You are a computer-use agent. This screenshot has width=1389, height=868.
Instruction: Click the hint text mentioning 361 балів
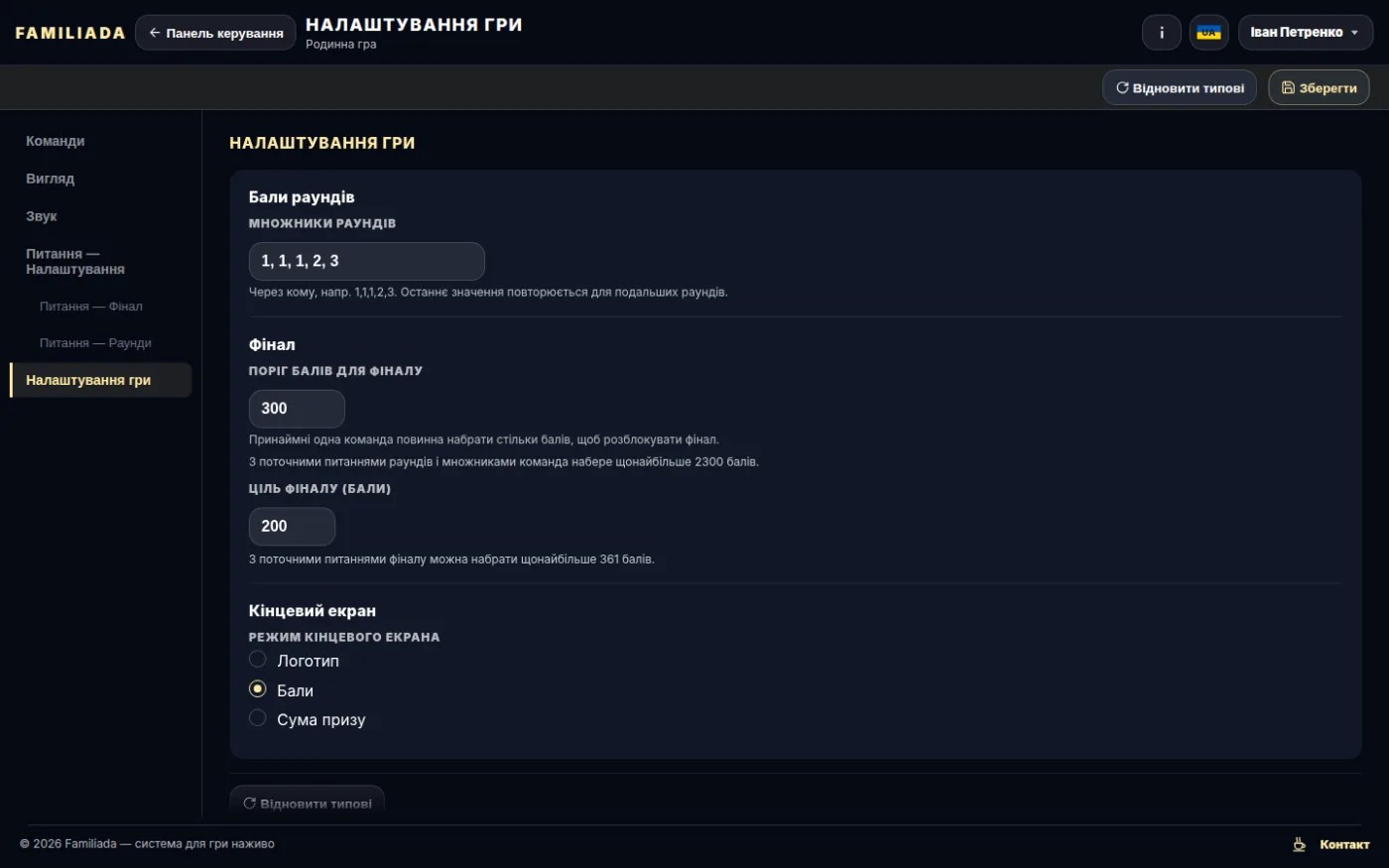(451, 559)
